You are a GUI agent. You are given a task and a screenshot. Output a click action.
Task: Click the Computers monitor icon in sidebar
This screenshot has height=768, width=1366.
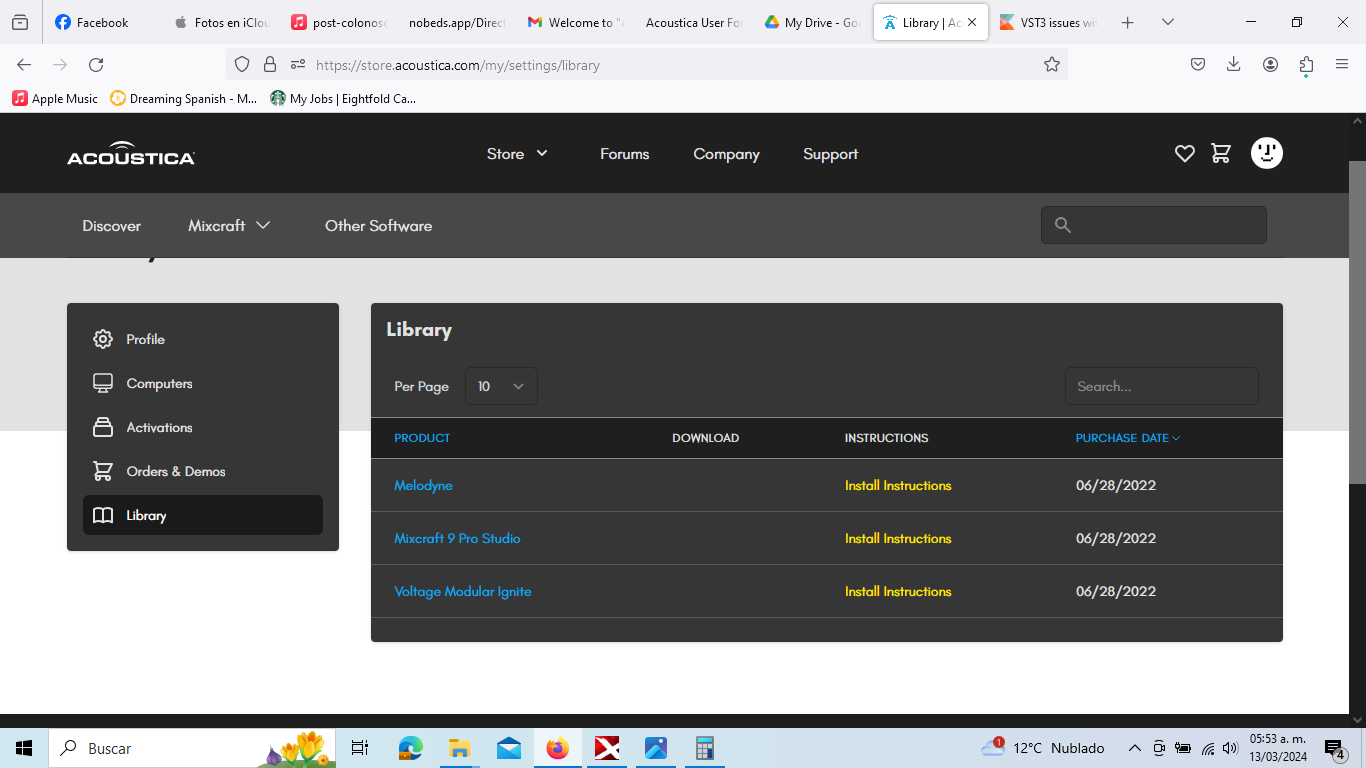coord(103,383)
